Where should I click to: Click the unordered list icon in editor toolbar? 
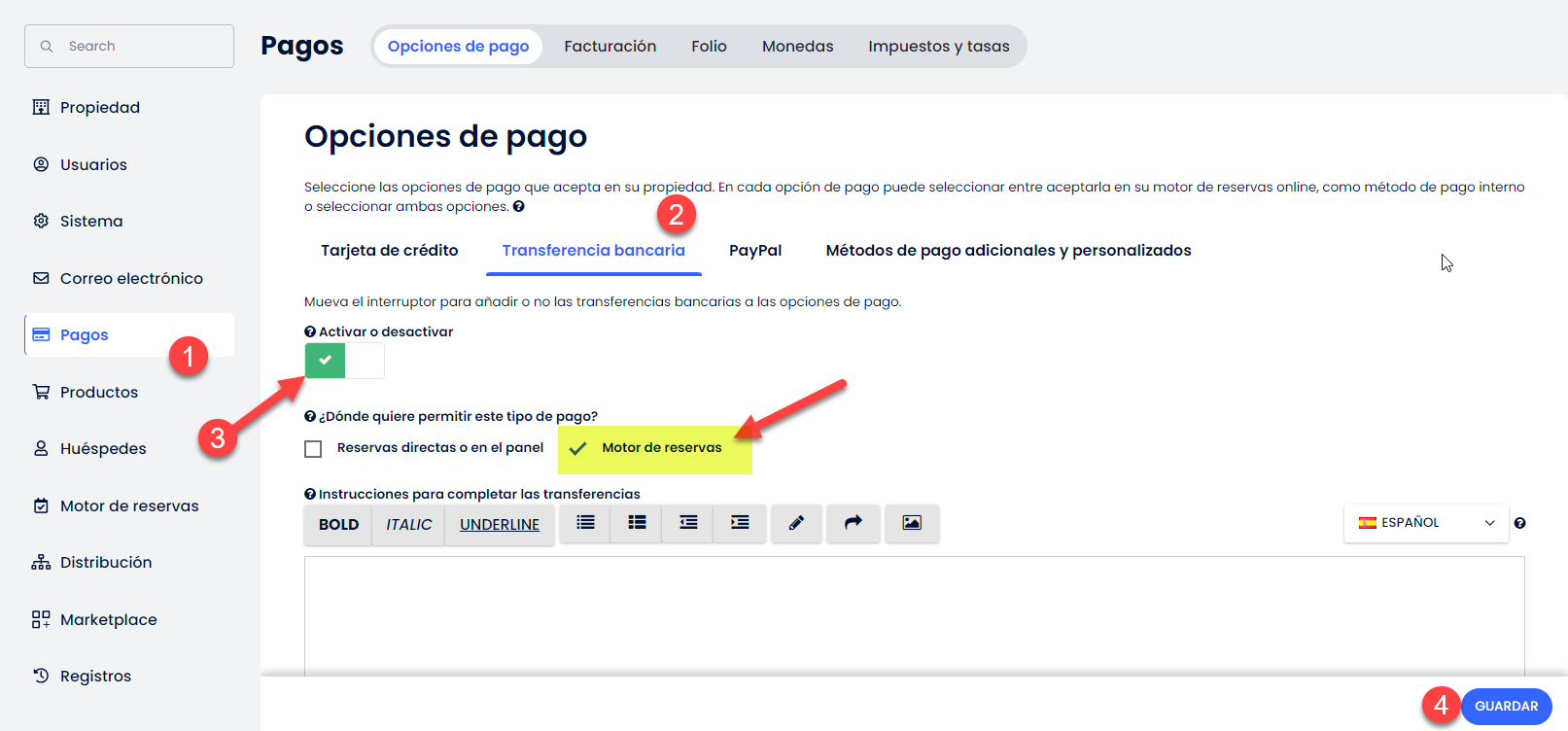tap(585, 523)
